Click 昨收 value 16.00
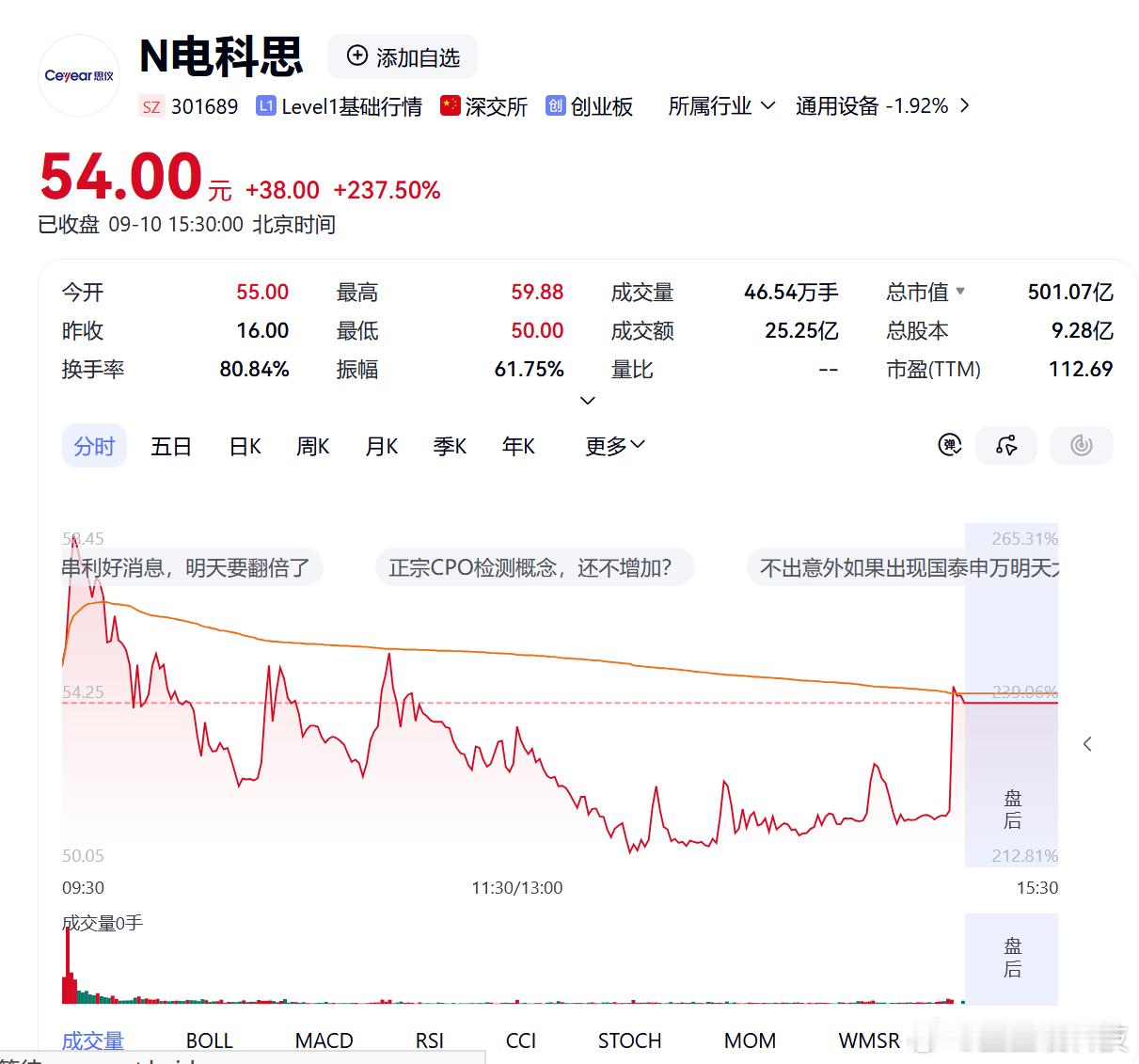The height and width of the screenshot is (1064, 1139). point(262,330)
